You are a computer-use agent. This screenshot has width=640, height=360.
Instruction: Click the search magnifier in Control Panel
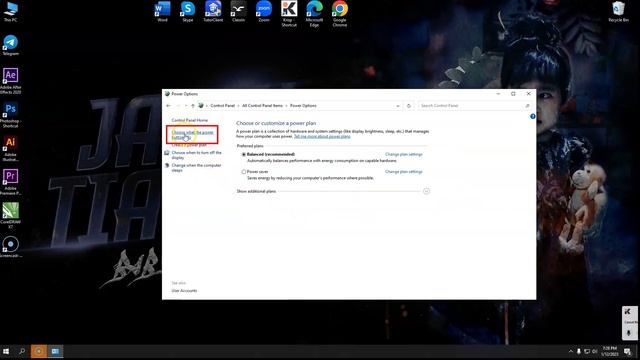click(527, 106)
